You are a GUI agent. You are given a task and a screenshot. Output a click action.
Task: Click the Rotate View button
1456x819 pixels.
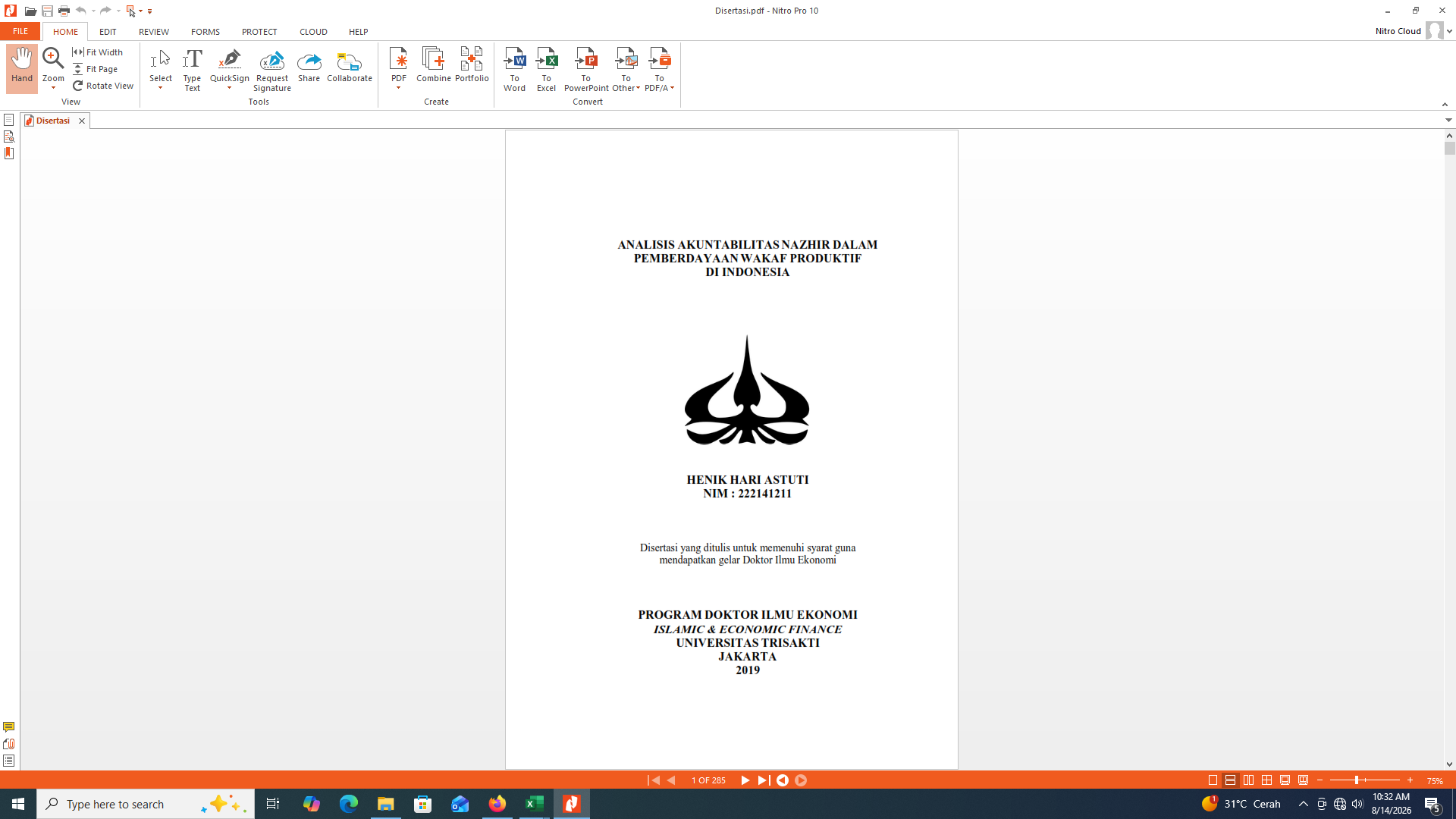pos(103,86)
